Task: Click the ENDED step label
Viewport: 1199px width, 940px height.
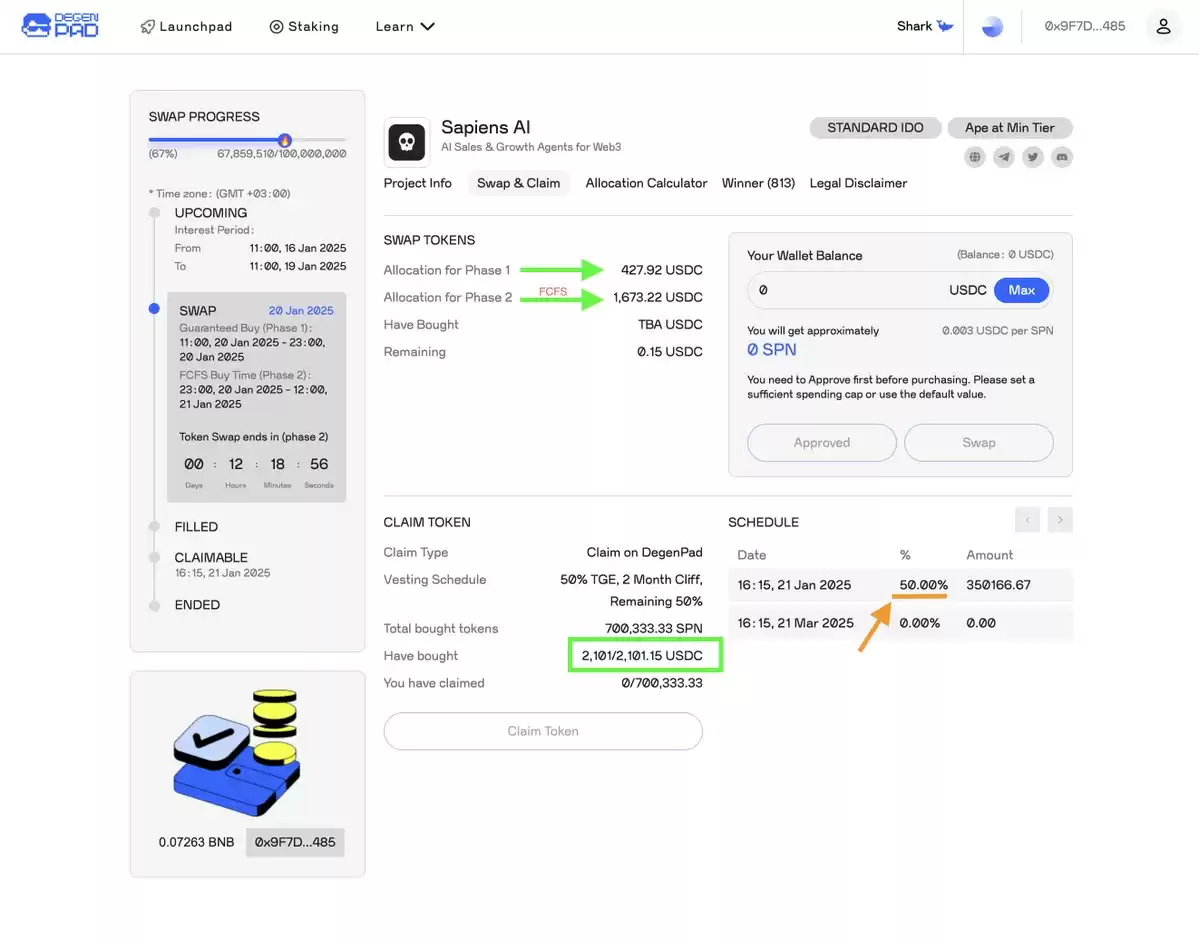Action: 197,605
